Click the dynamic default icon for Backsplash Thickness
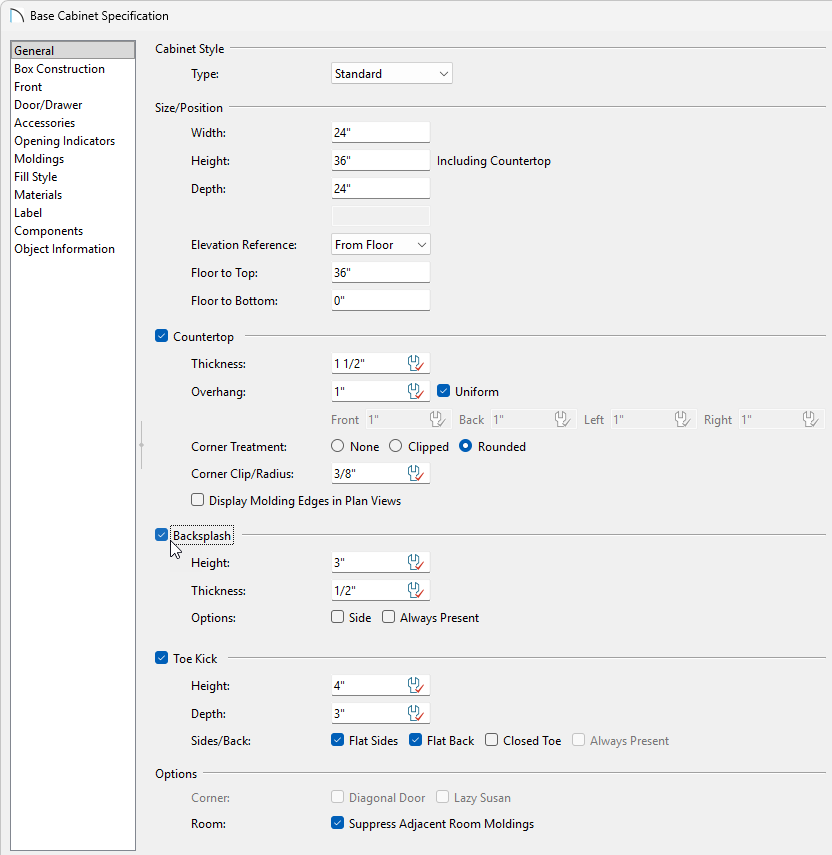Viewport: 832px width, 855px height. coord(415,590)
